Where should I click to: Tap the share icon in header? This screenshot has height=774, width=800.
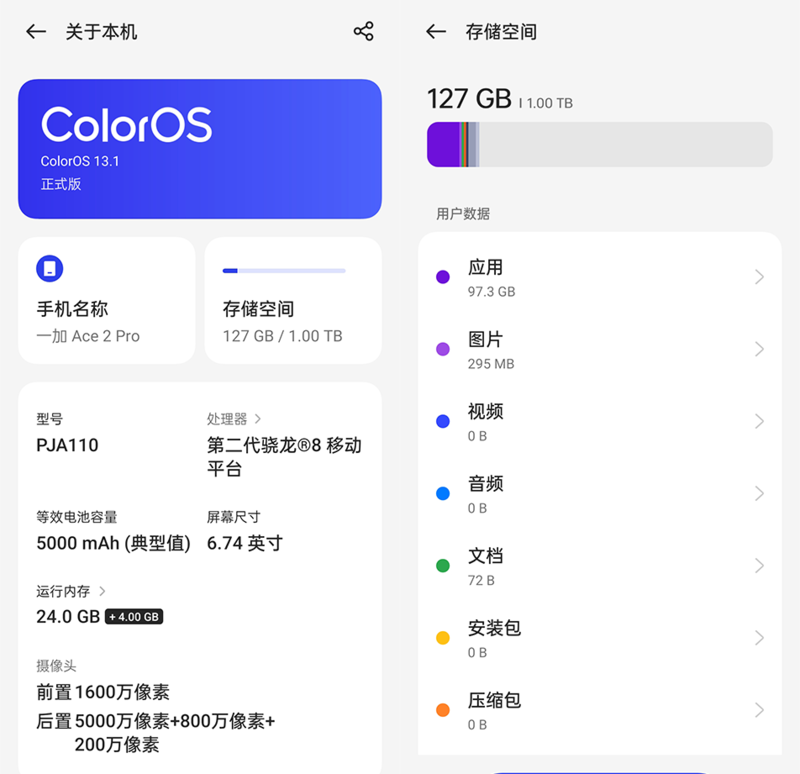click(x=363, y=32)
